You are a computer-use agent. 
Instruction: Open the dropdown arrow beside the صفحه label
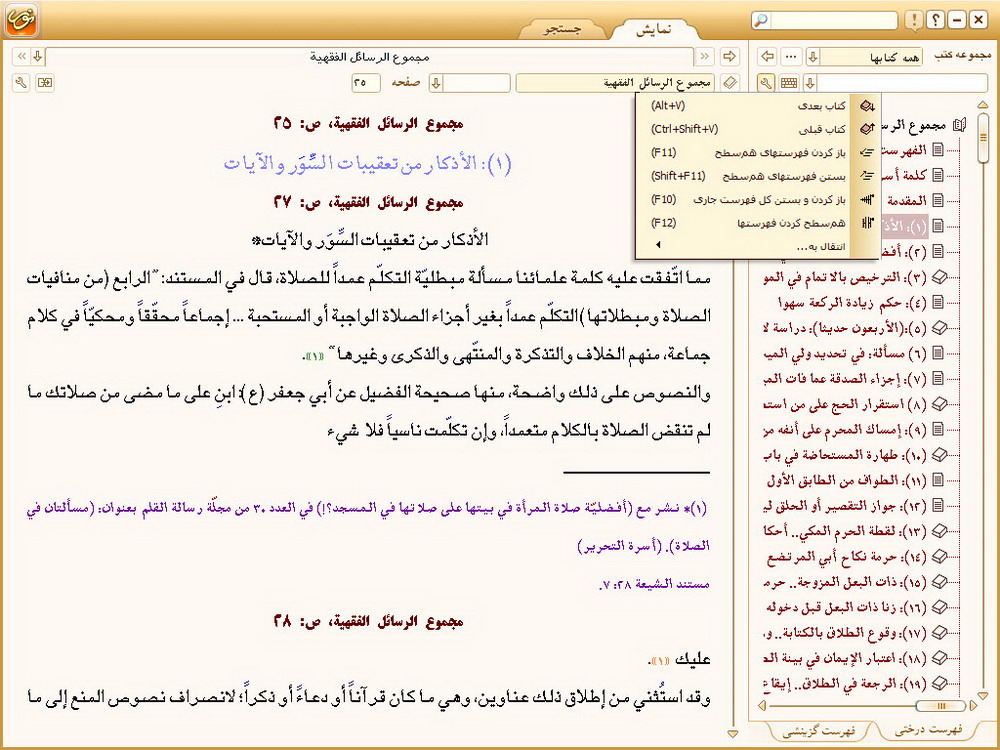[x=436, y=83]
